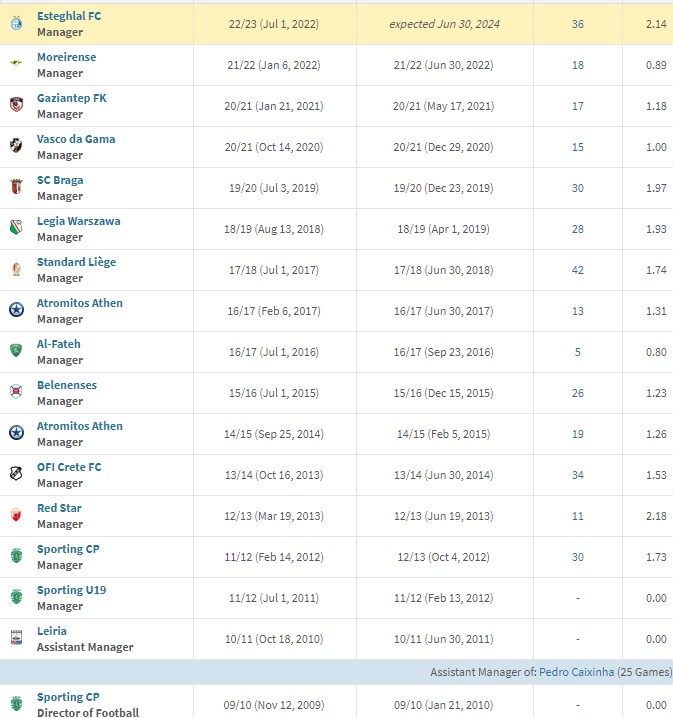This screenshot has height=718, width=673.
Task: Click the OFI Crete FC club crest
Action: 16,474
